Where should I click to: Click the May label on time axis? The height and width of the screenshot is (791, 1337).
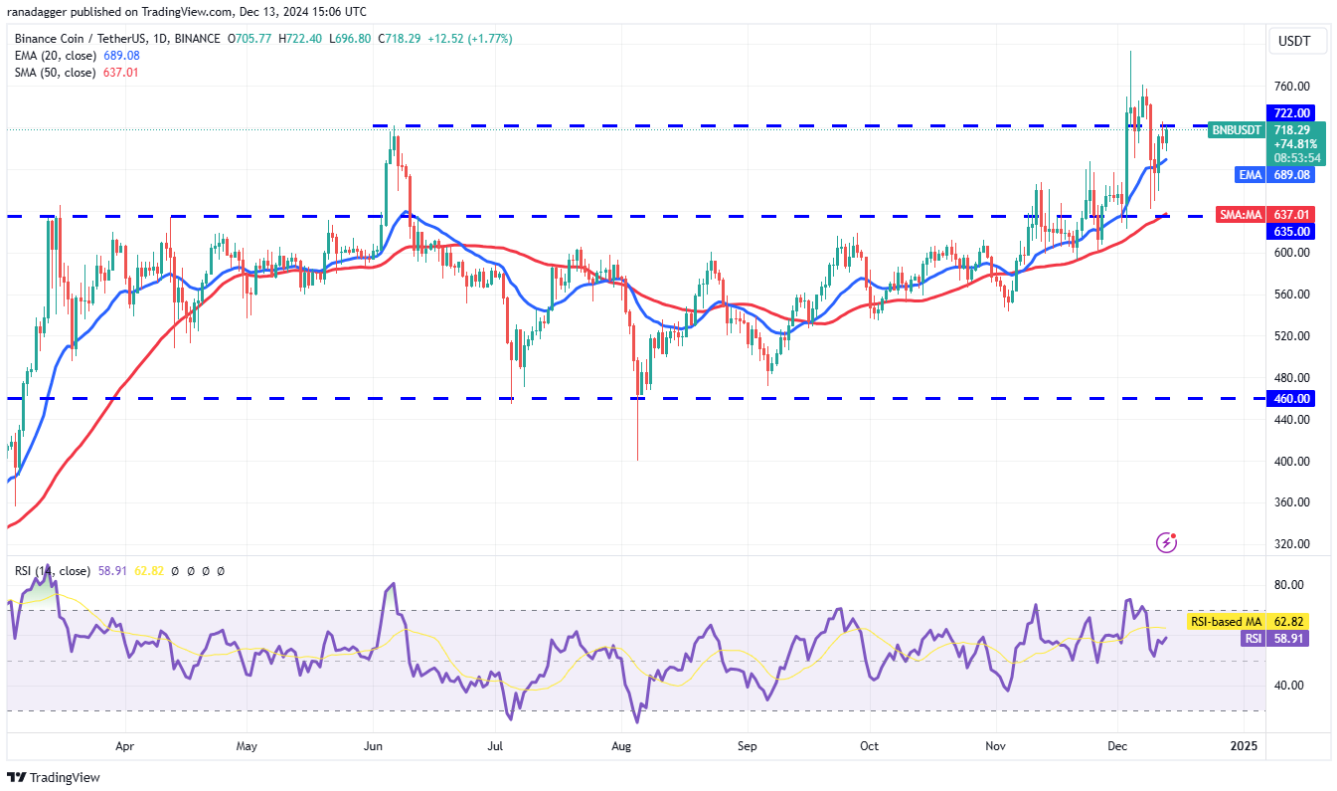(248, 746)
